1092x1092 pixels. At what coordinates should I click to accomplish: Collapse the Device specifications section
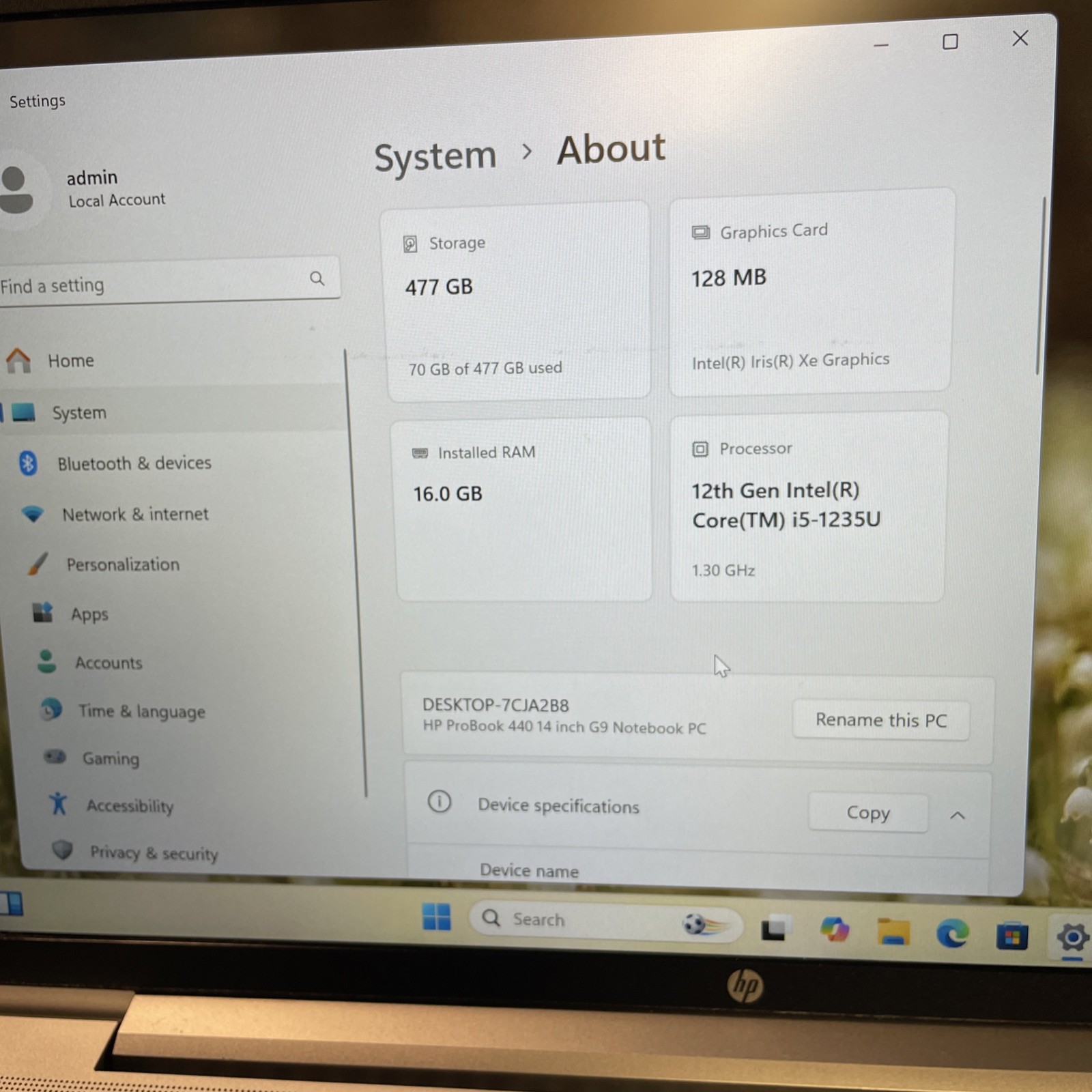958,815
